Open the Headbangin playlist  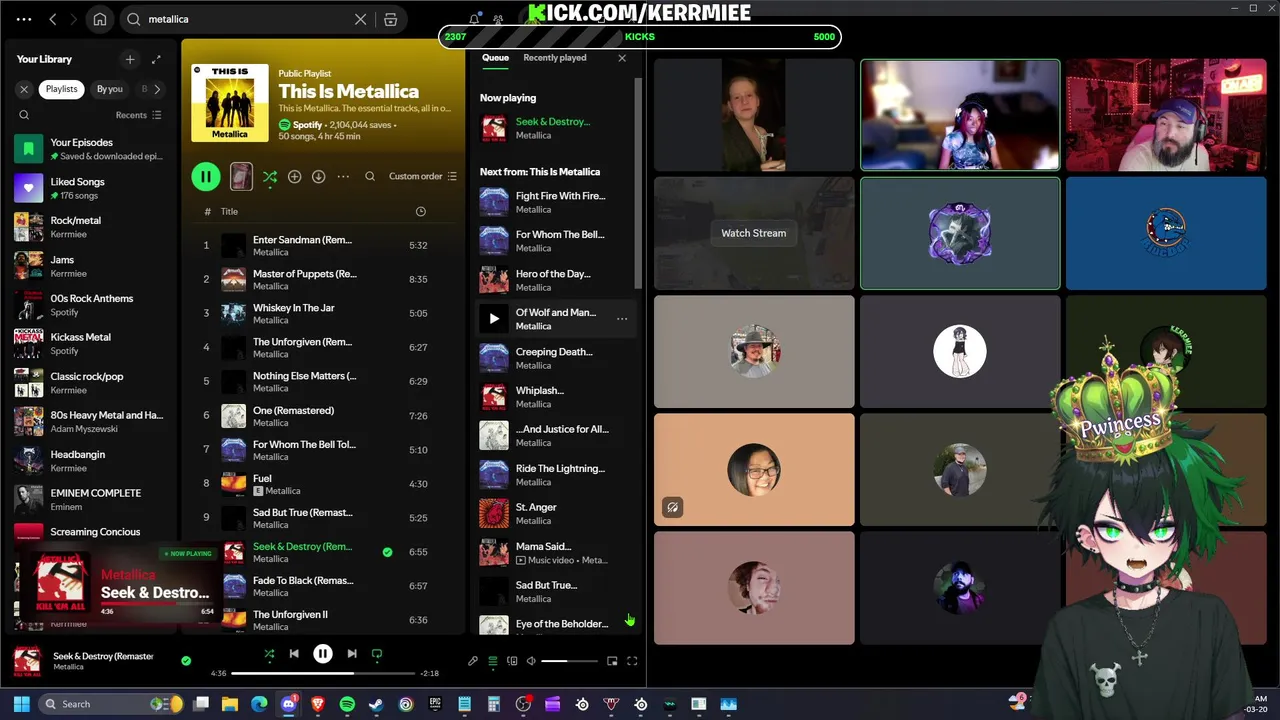pyautogui.click(x=90, y=460)
